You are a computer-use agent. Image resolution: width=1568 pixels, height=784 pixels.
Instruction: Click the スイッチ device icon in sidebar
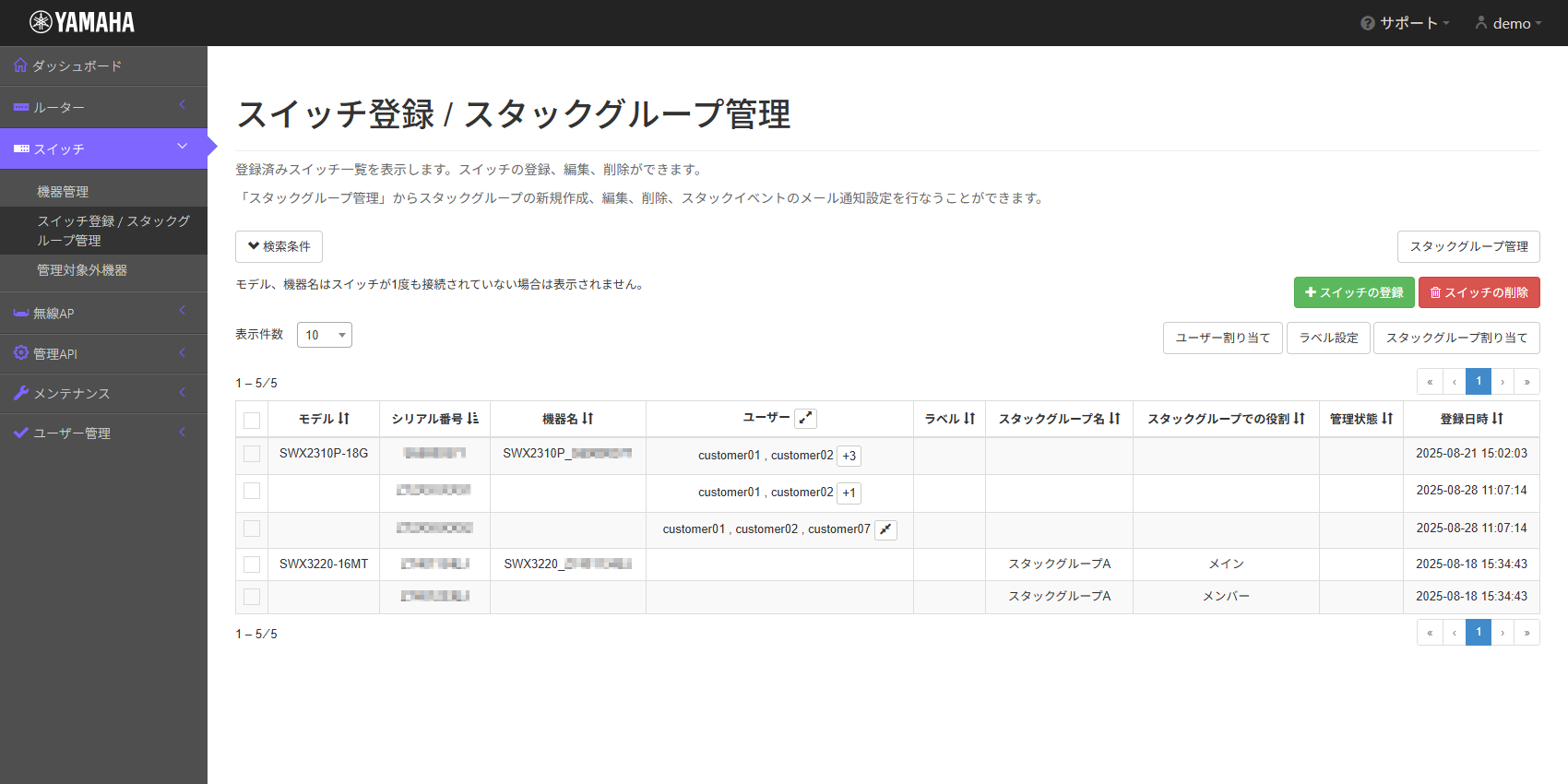[21, 148]
